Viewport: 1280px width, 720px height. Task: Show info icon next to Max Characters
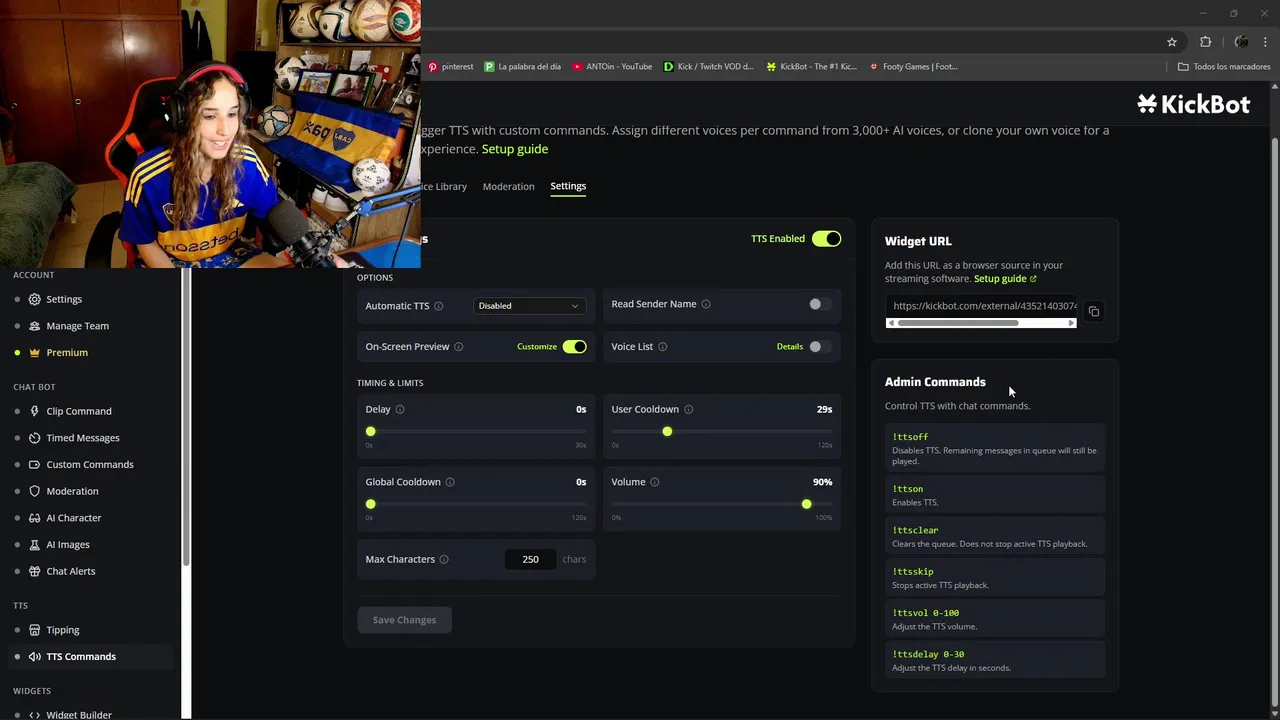coord(444,559)
